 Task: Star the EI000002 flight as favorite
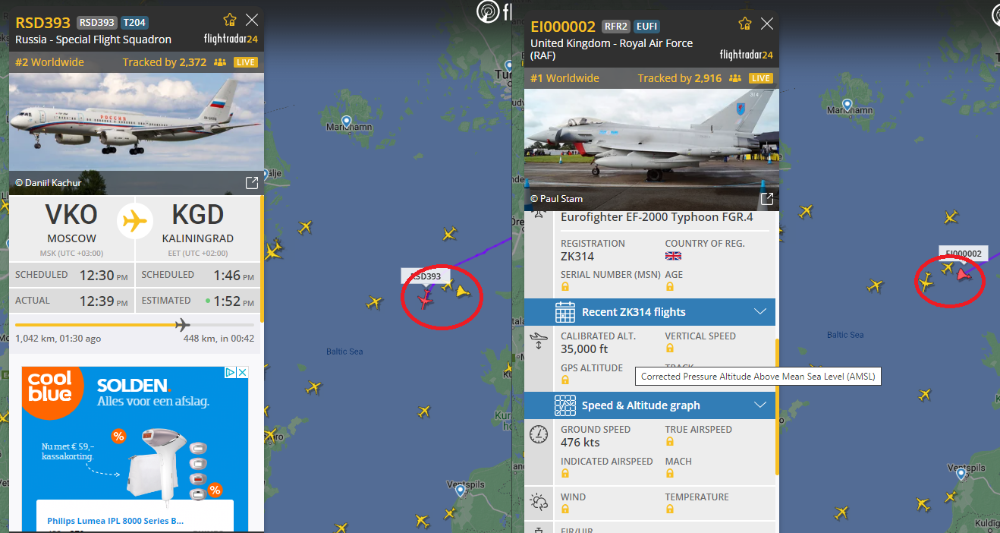point(744,24)
